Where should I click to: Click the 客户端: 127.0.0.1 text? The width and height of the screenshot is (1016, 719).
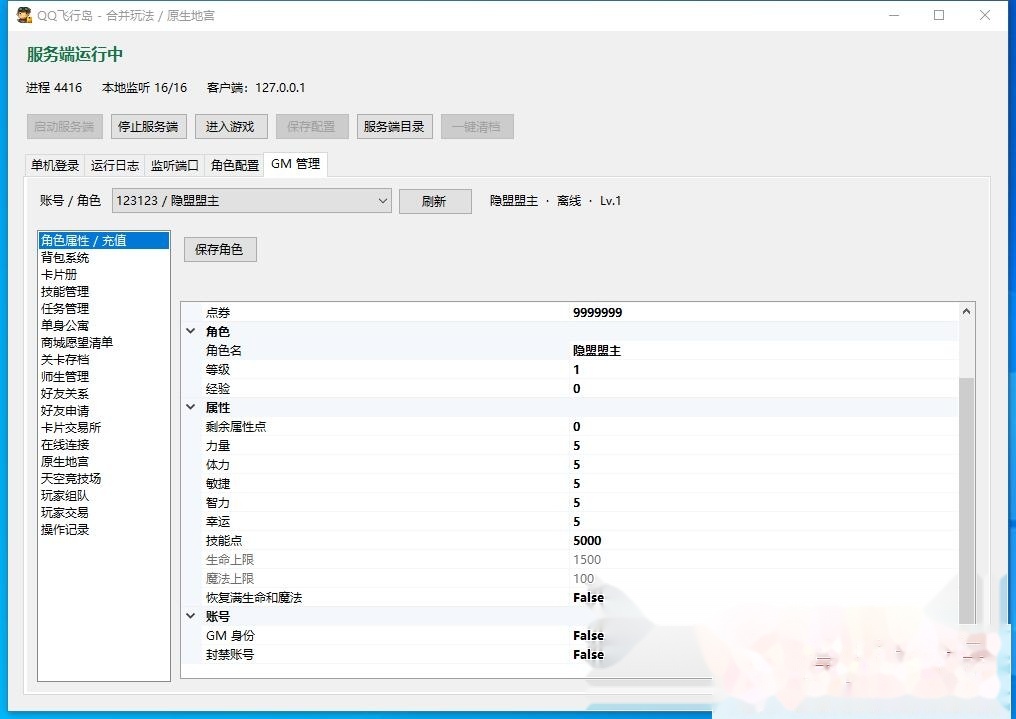[256, 87]
